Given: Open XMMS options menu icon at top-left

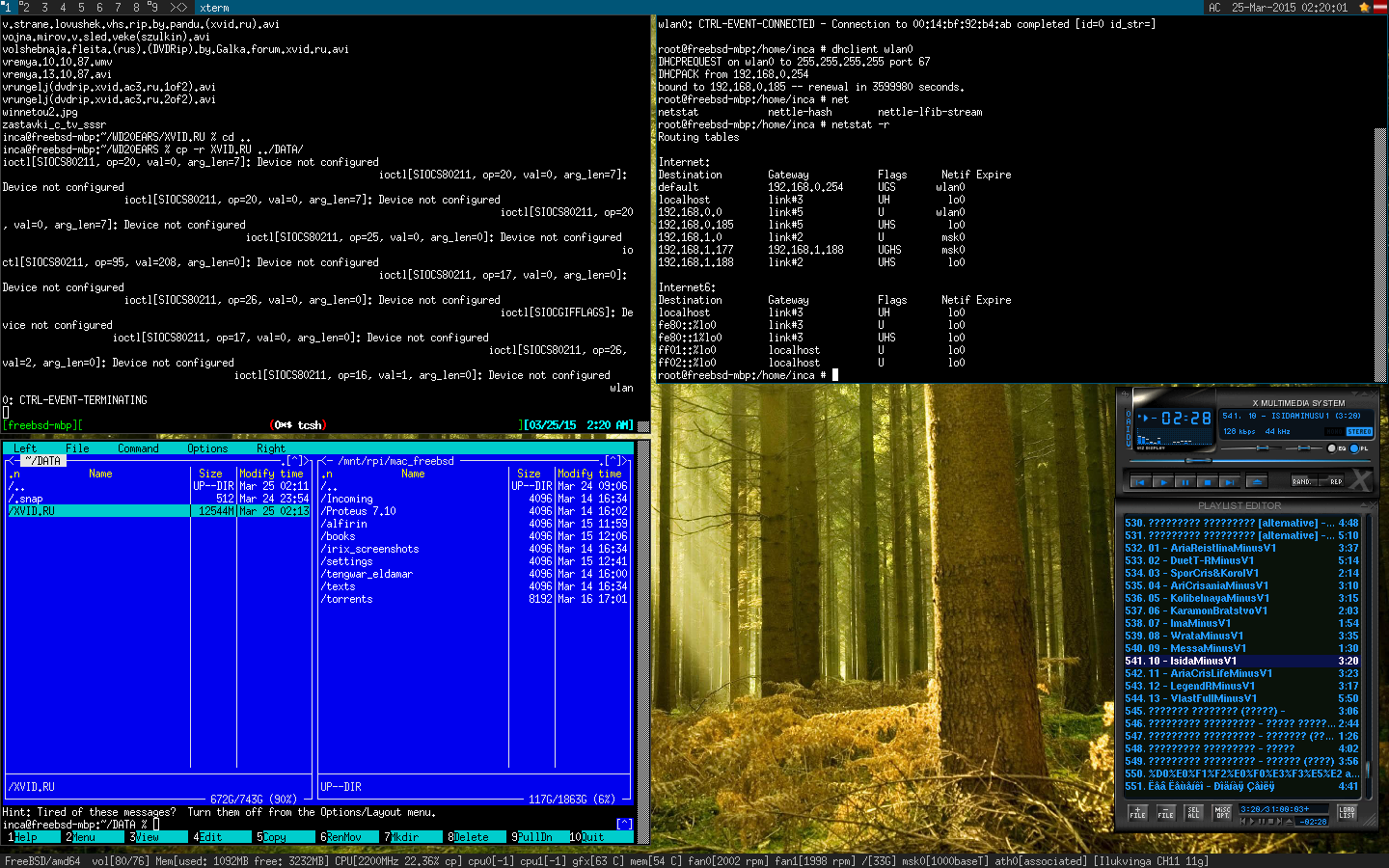Looking at the screenshot, I should [x=1125, y=394].
